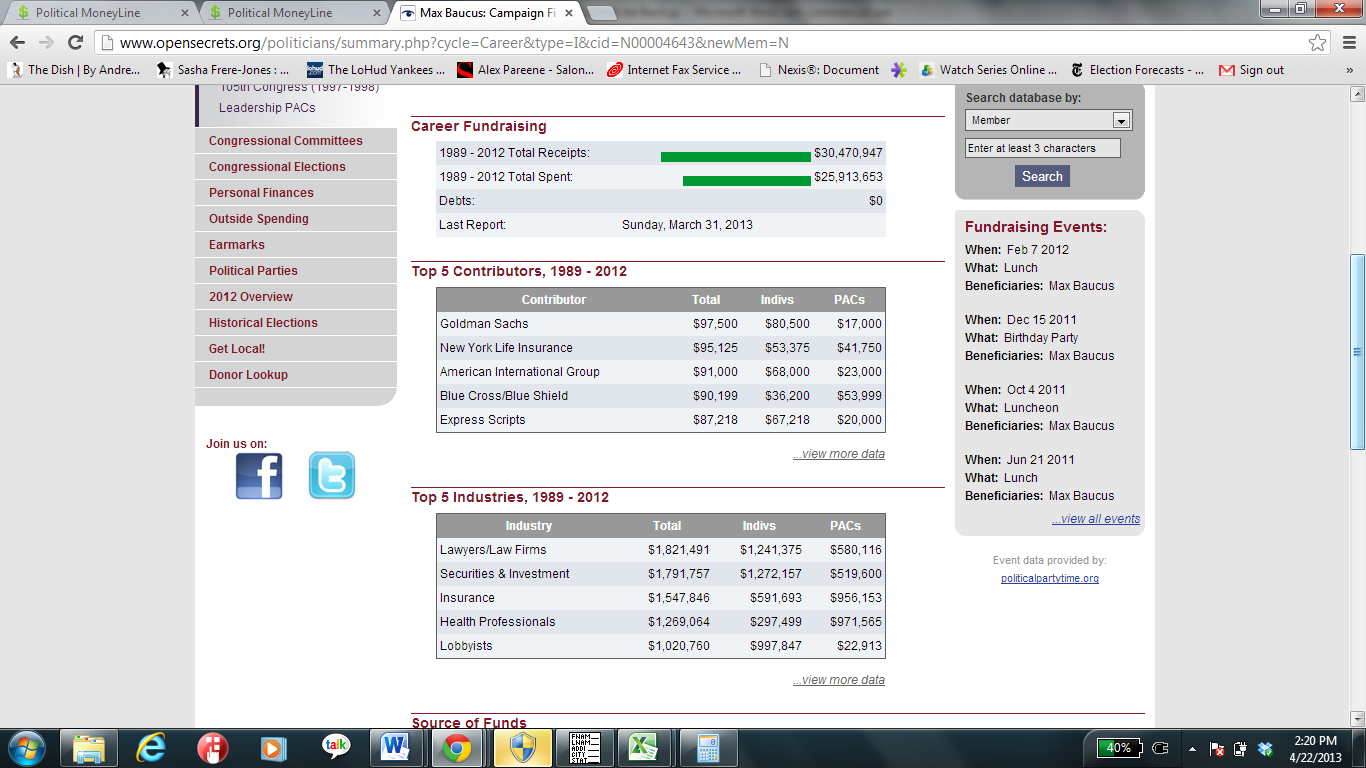Click the Total Receipts green bar
1366x768 pixels.
coord(736,156)
